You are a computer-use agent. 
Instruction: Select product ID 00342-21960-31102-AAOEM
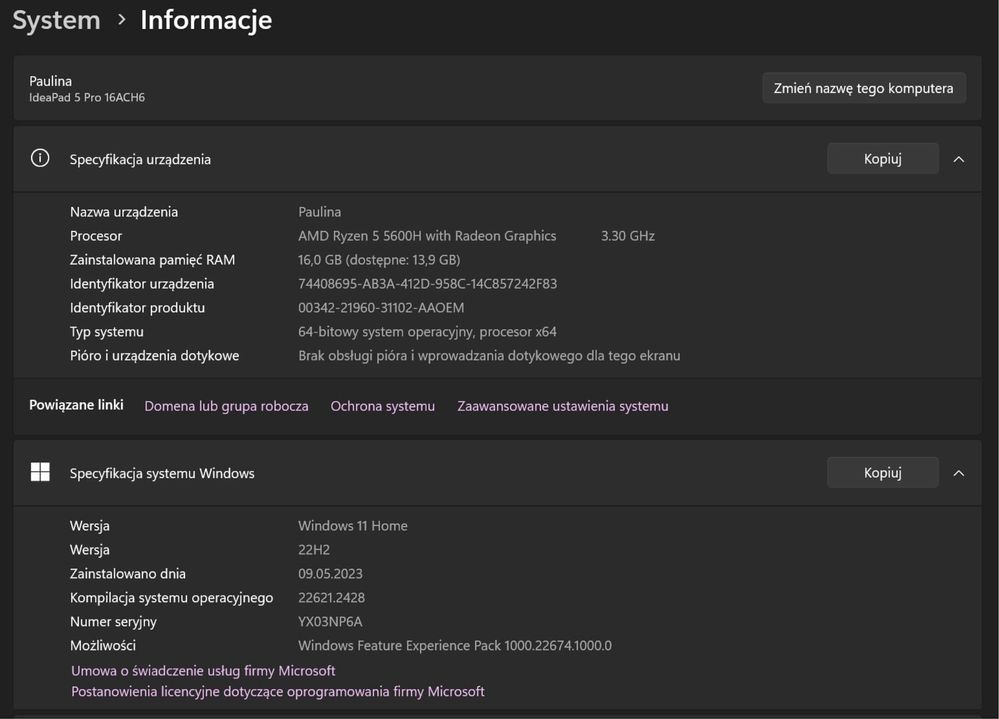[x=381, y=308]
